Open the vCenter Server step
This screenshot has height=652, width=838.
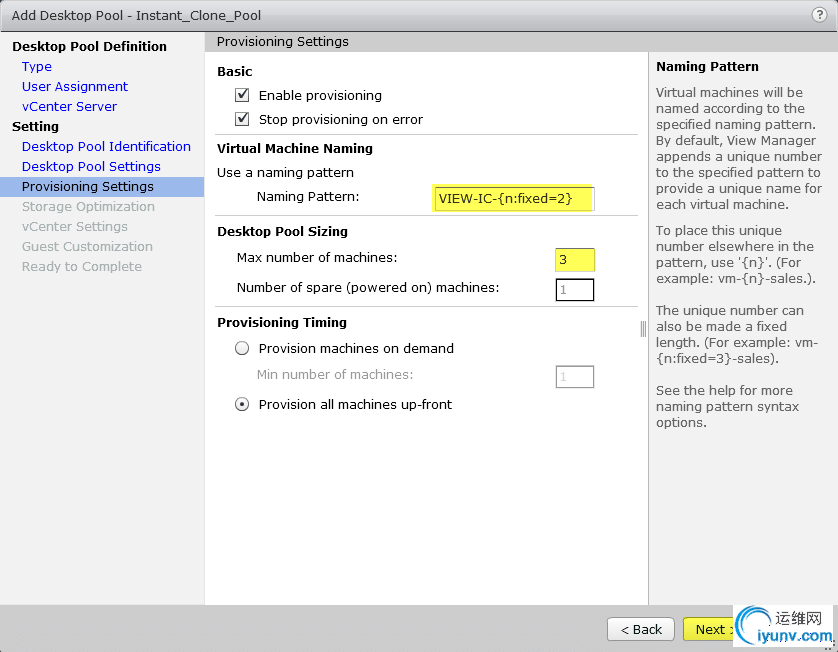pos(69,106)
